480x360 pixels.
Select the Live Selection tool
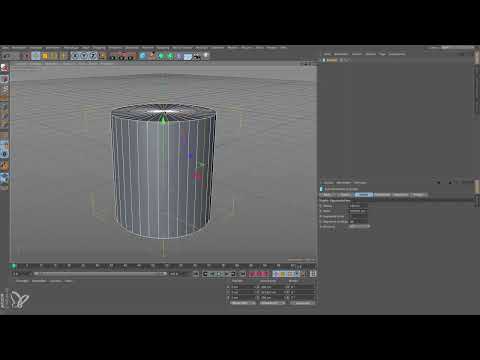26,56
